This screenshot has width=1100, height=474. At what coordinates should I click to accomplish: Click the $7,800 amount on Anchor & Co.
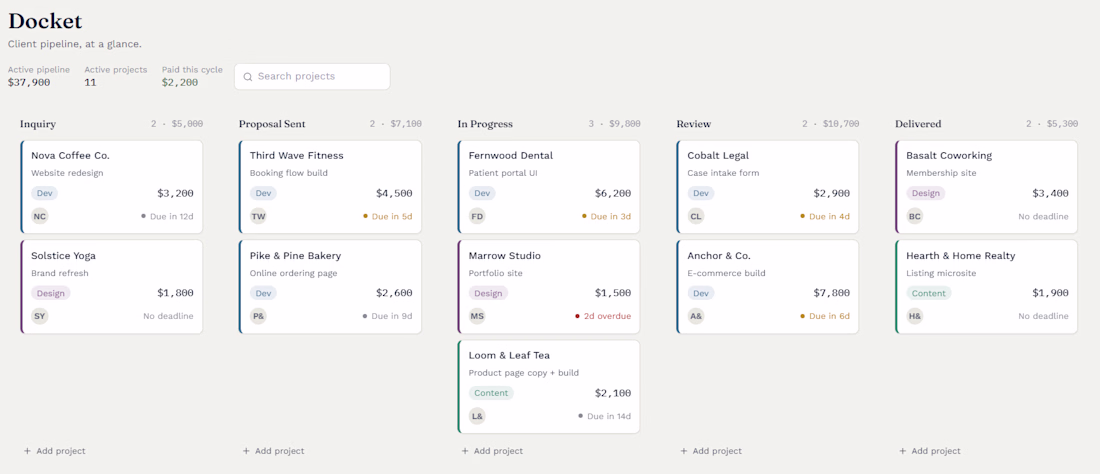pyautogui.click(x=831, y=293)
